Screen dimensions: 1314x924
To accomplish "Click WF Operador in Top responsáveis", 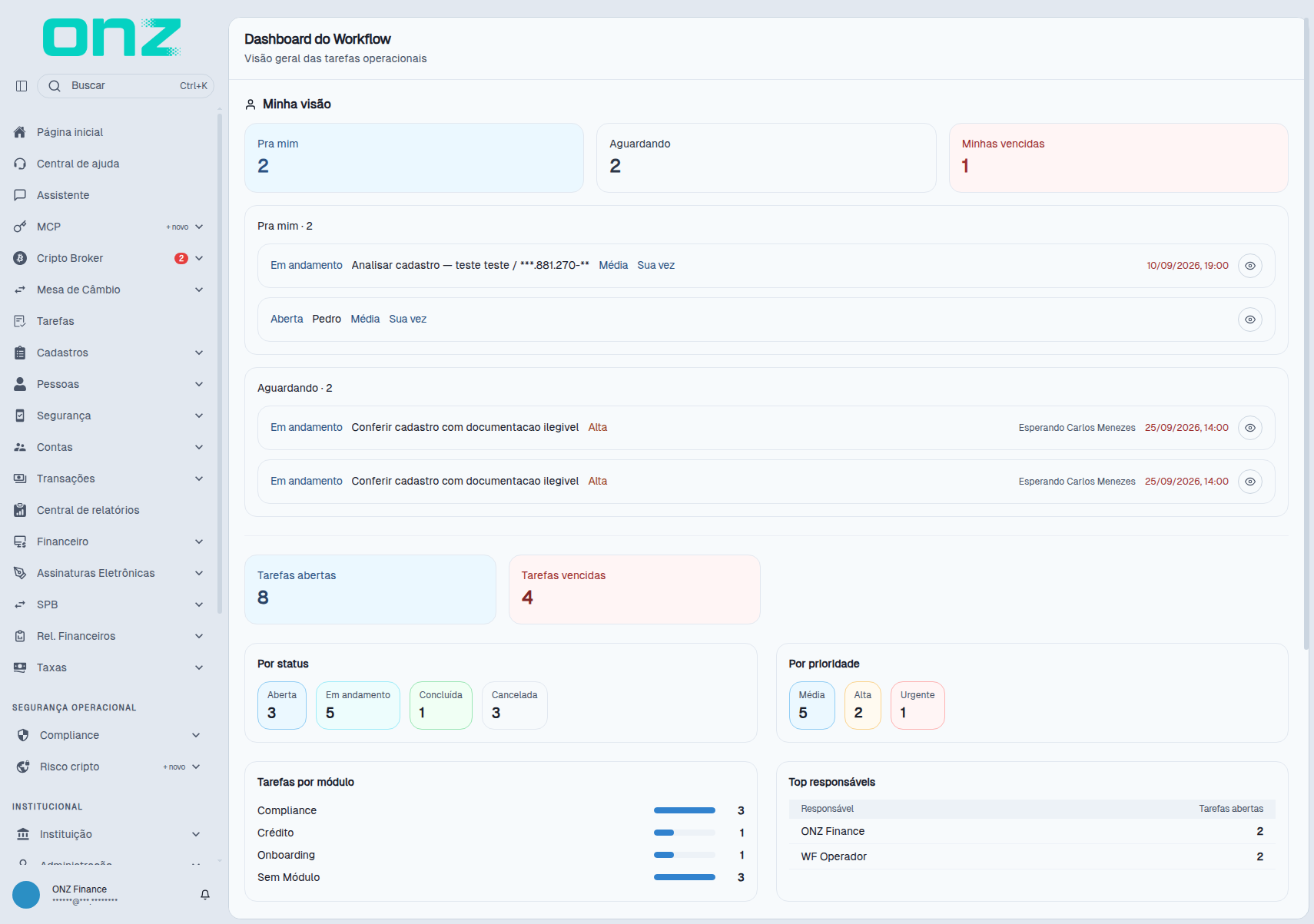I will (x=834, y=856).
